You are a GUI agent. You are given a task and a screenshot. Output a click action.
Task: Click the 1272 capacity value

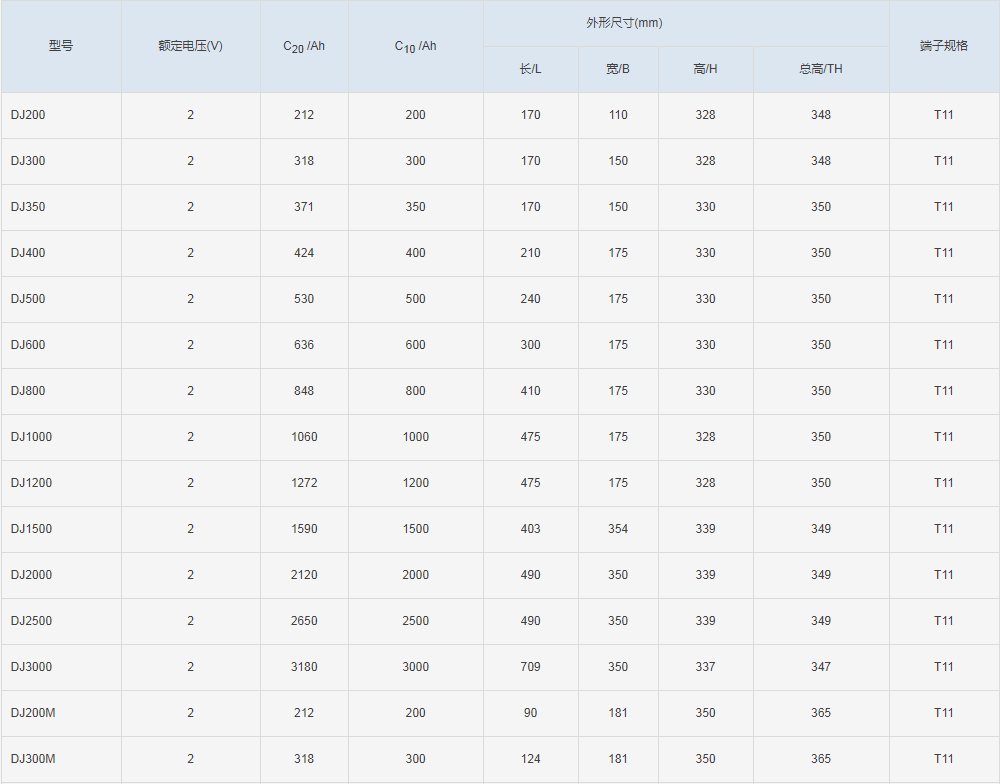[304, 483]
